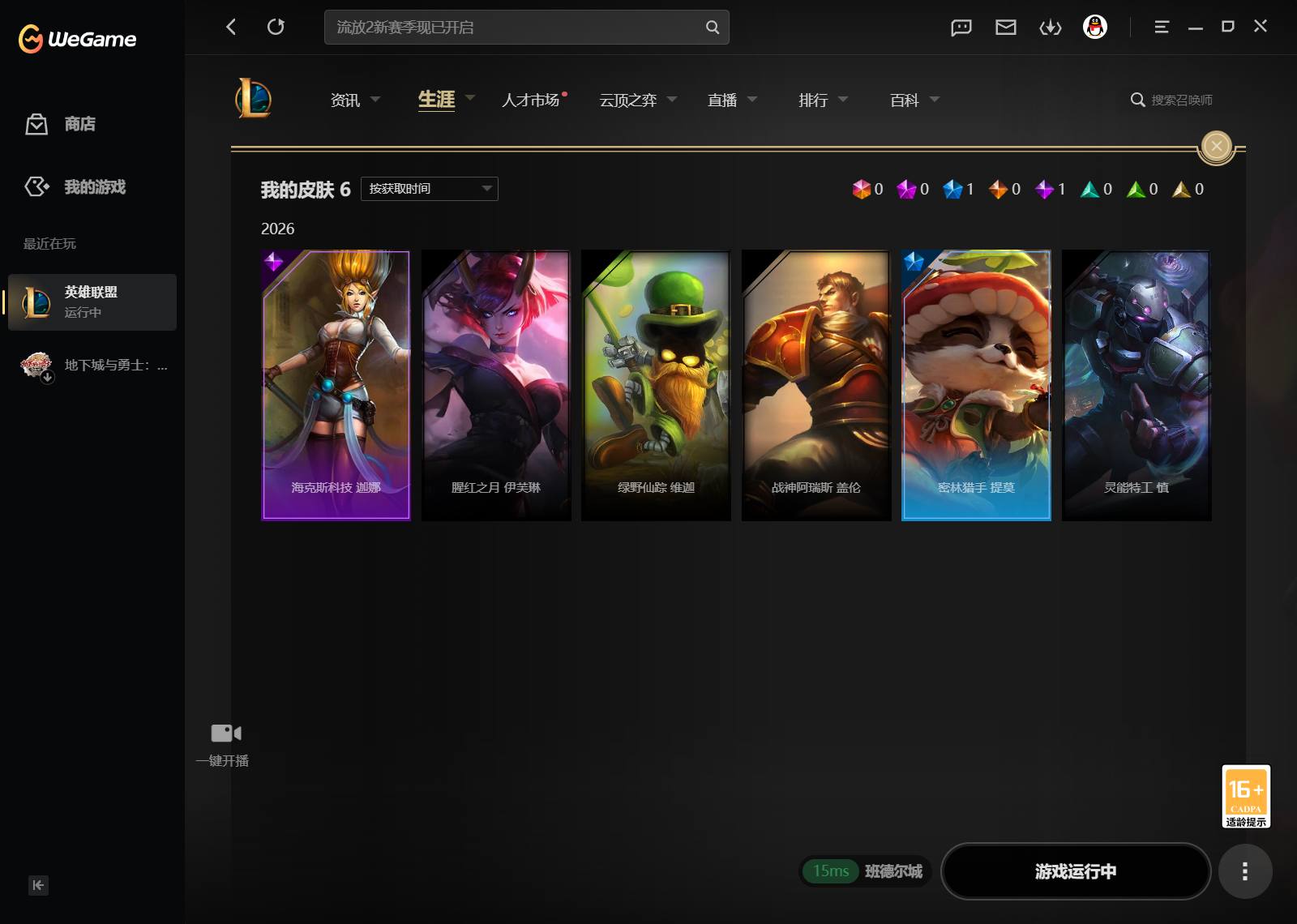
Task: Click the WeGame logo
Action: 77,38
